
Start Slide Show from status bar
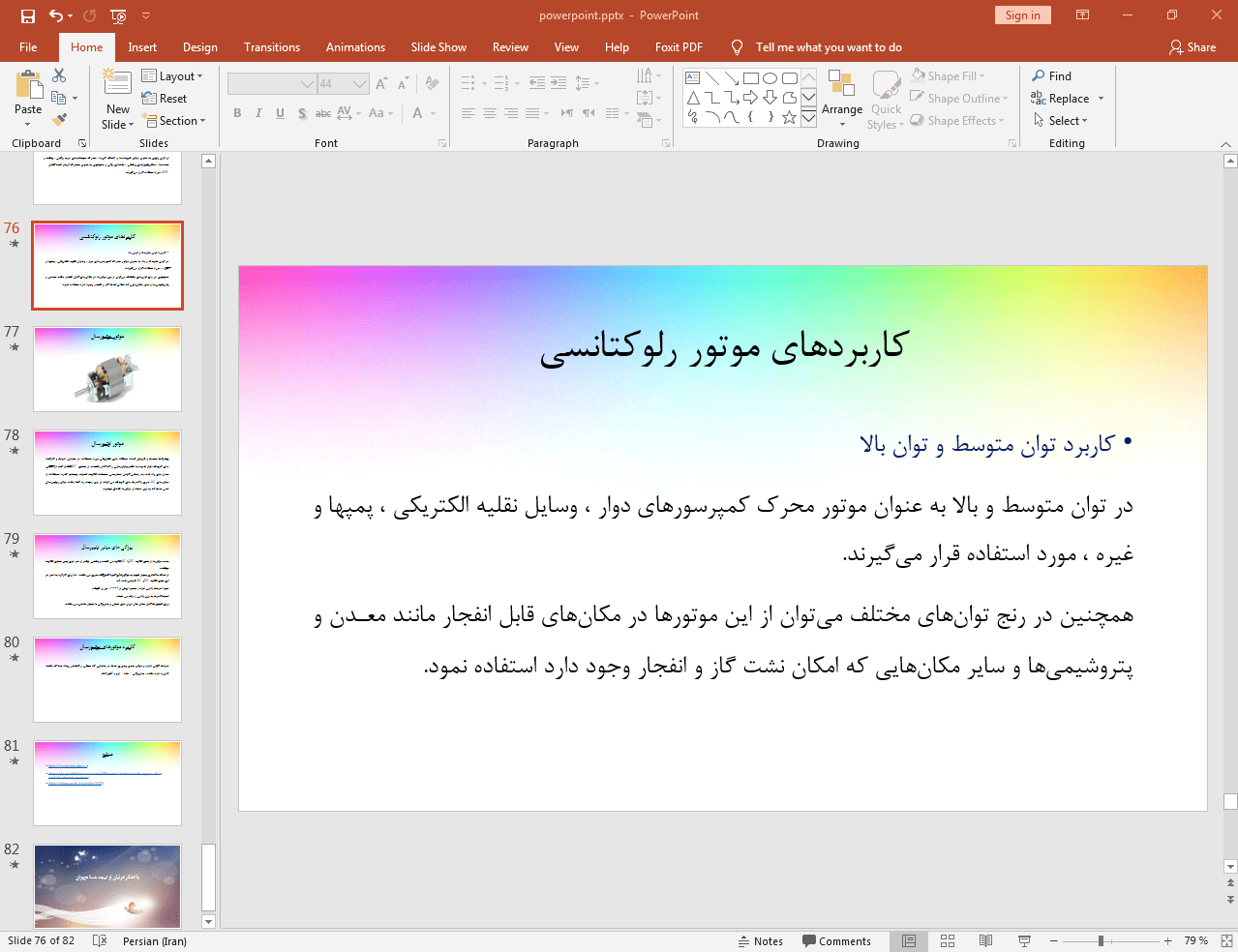click(x=1024, y=940)
